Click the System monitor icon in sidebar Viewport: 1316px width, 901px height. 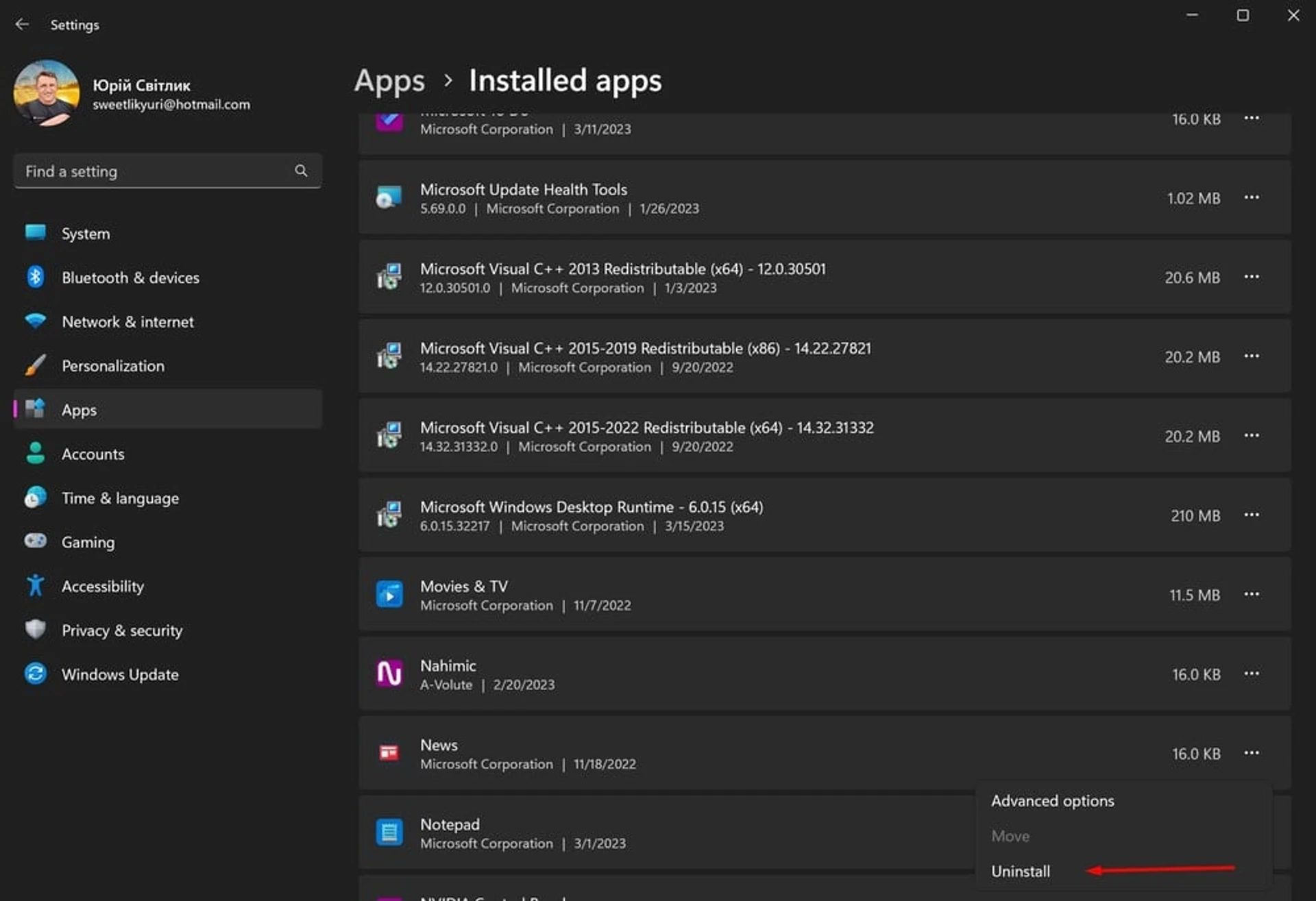tap(36, 233)
